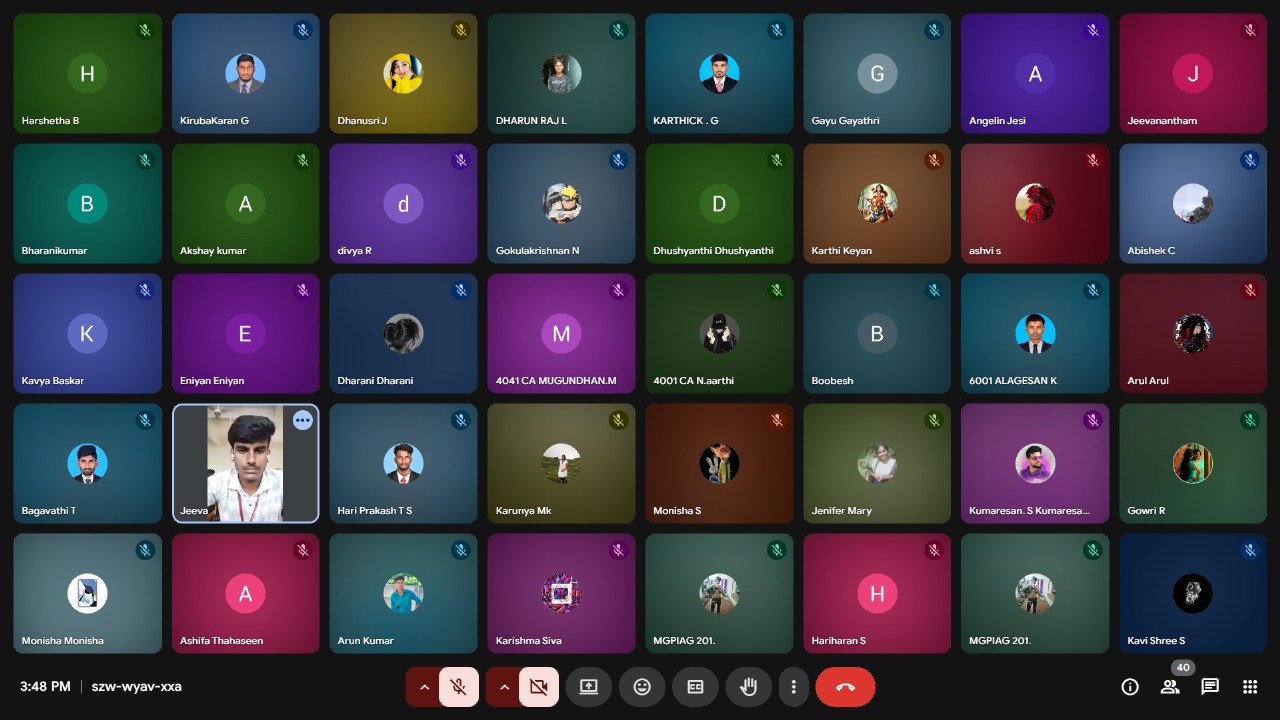
Task: Open the activities grid icon
Action: click(x=1250, y=687)
